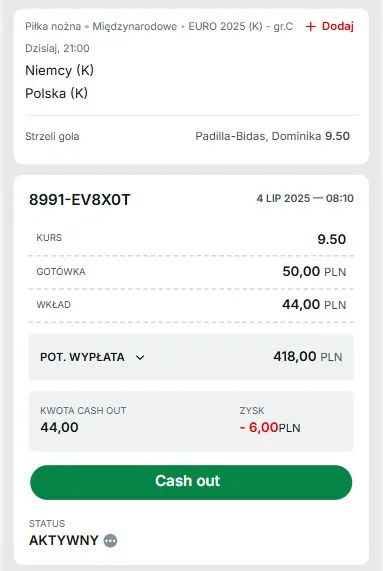
Task: Click the Dodaj link
Action: [x=337, y=26]
